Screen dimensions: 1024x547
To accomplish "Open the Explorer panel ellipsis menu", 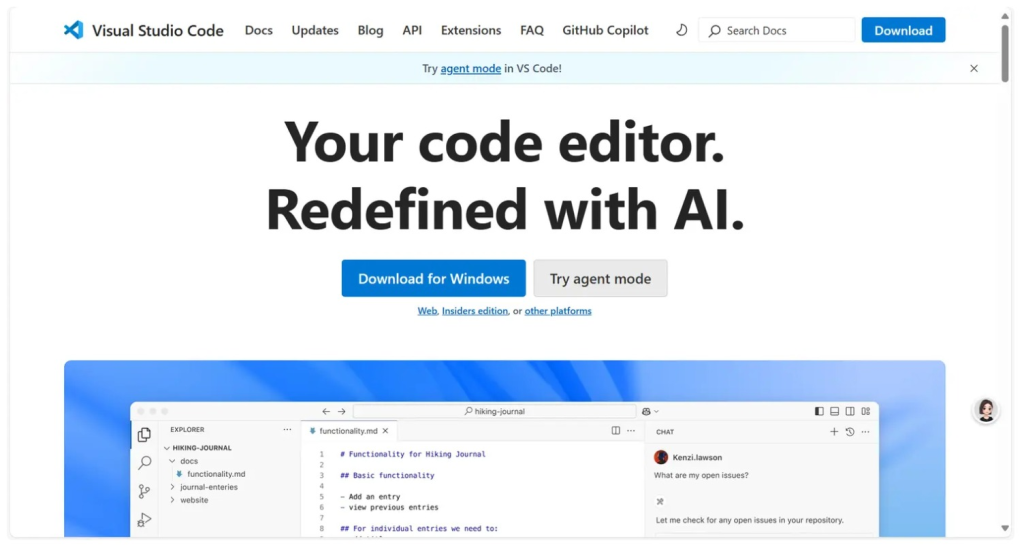I will click(x=287, y=430).
